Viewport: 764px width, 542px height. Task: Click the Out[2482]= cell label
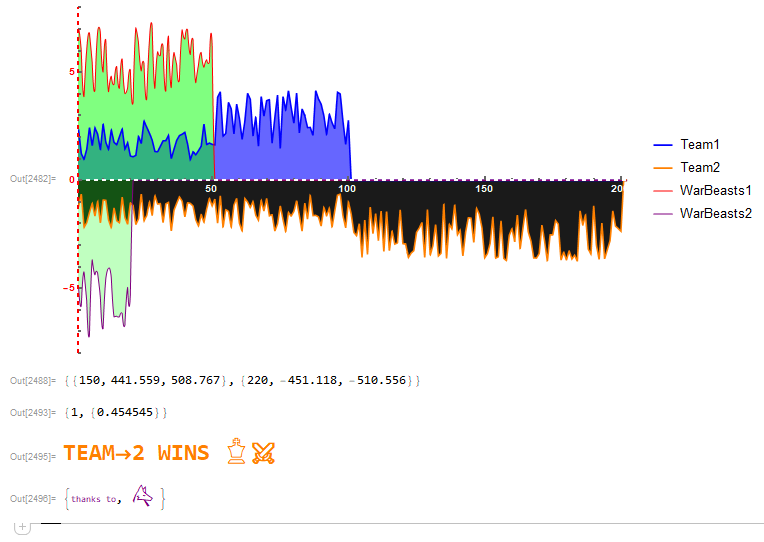[33, 179]
